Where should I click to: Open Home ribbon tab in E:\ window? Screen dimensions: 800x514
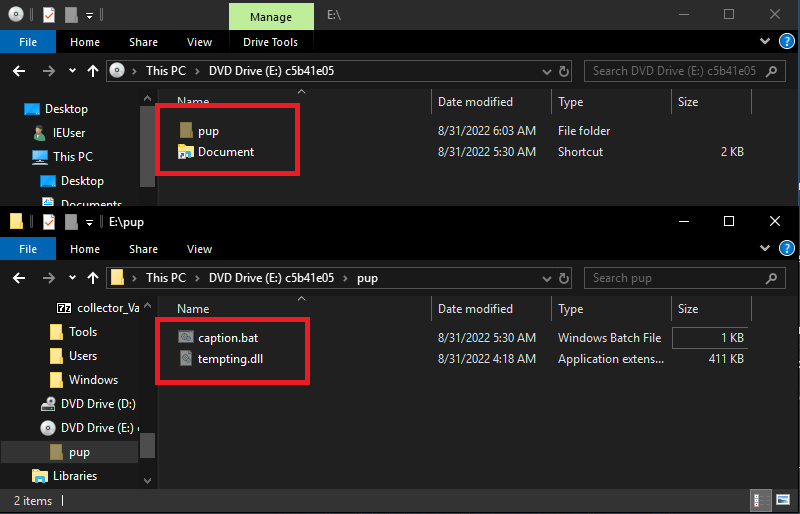(x=85, y=42)
